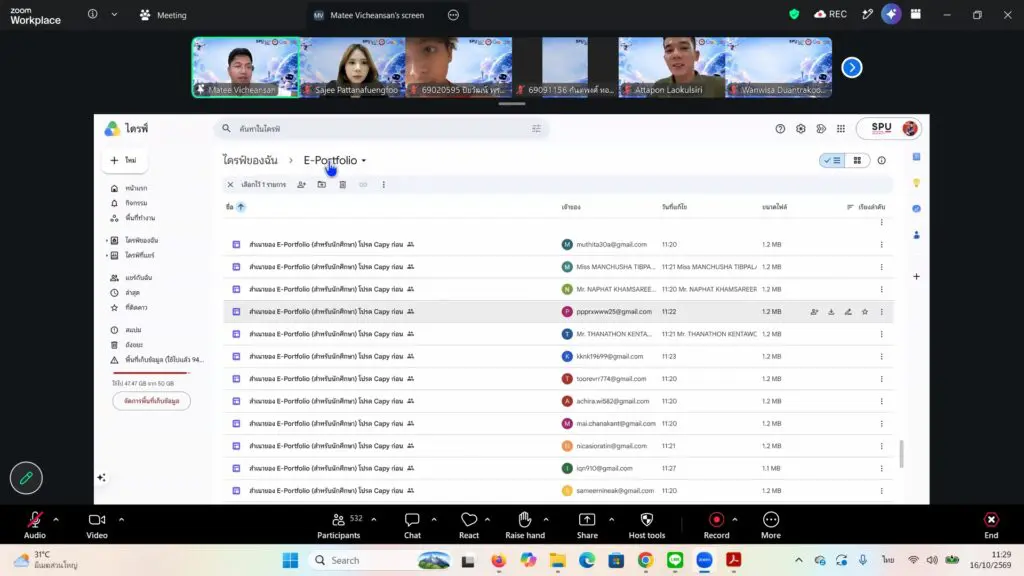Open Drive settings gear icon
Screen dimensions: 1024x576
pos(801,129)
